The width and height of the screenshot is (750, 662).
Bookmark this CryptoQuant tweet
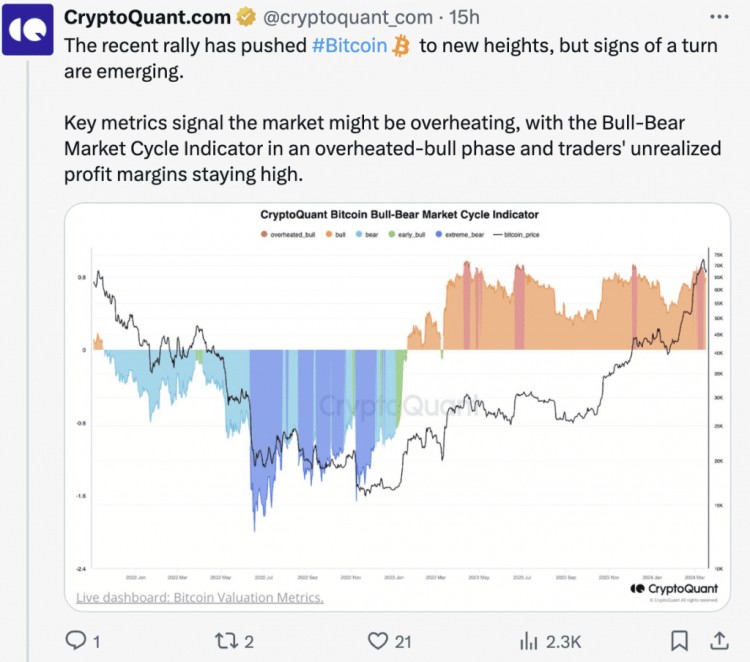[x=680, y=640]
